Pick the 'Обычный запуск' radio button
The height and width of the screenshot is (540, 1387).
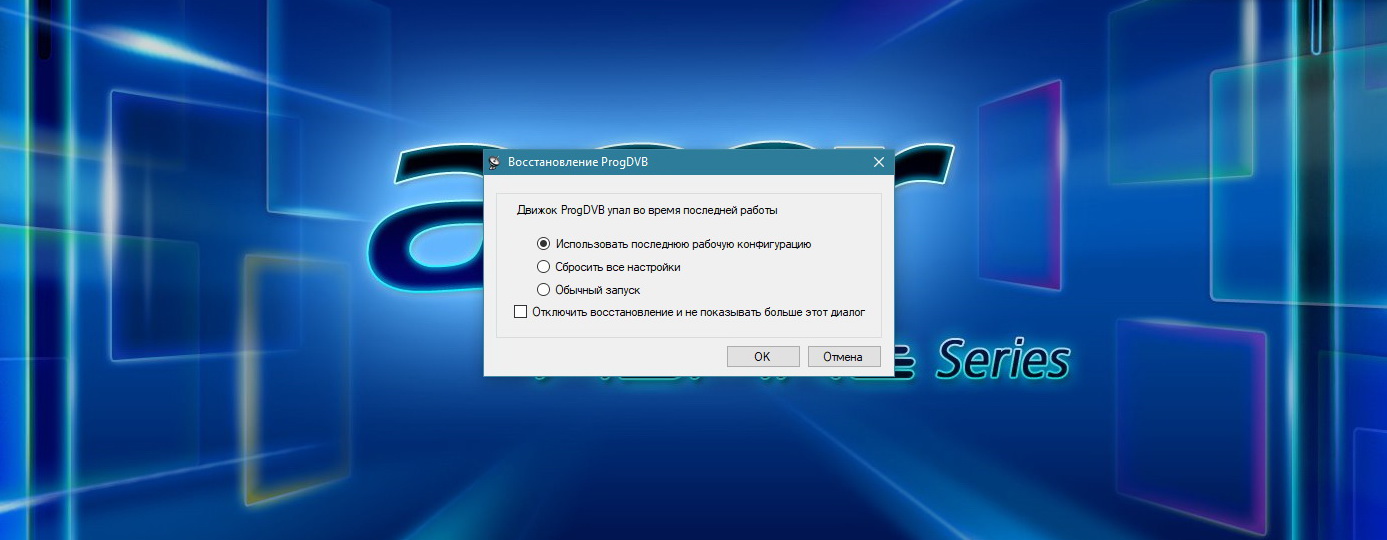point(544,290)
